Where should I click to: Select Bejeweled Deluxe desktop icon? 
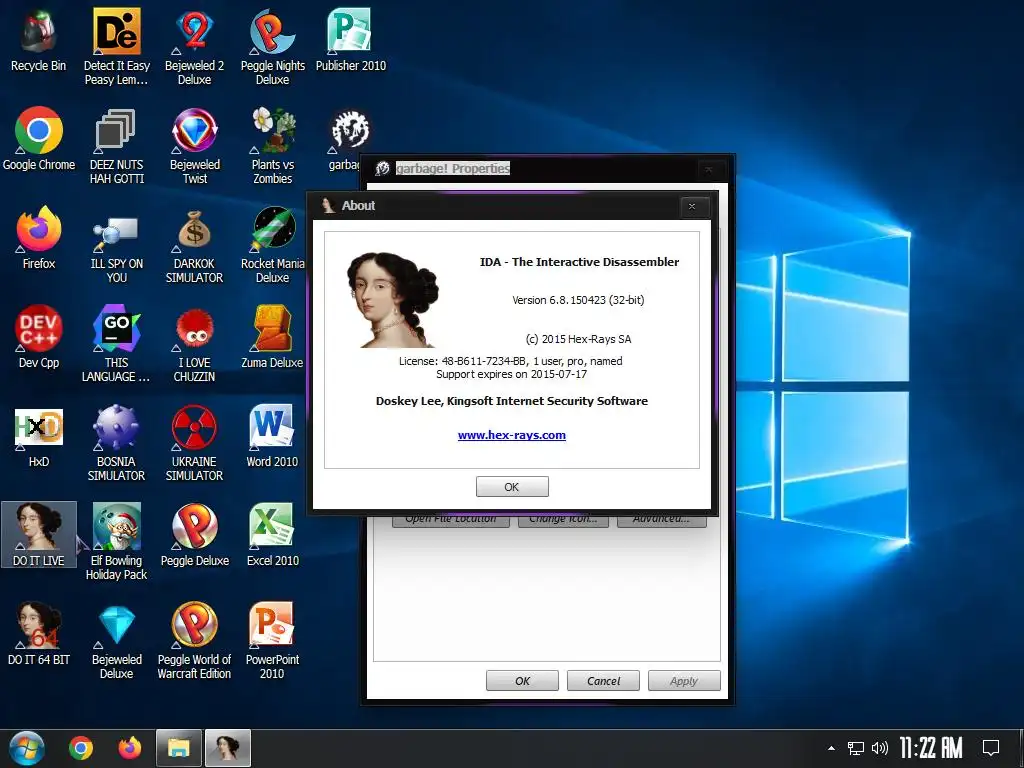(x=116, y=641)
